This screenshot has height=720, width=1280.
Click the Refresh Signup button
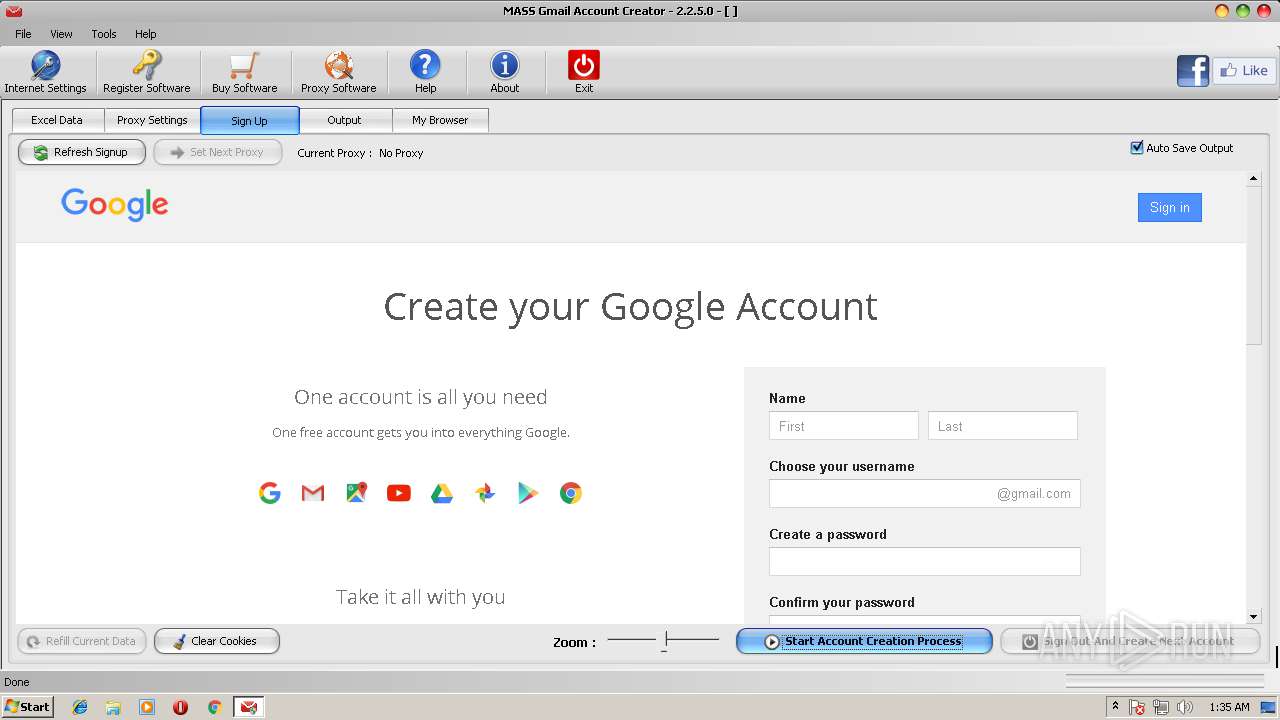[82, 152]
